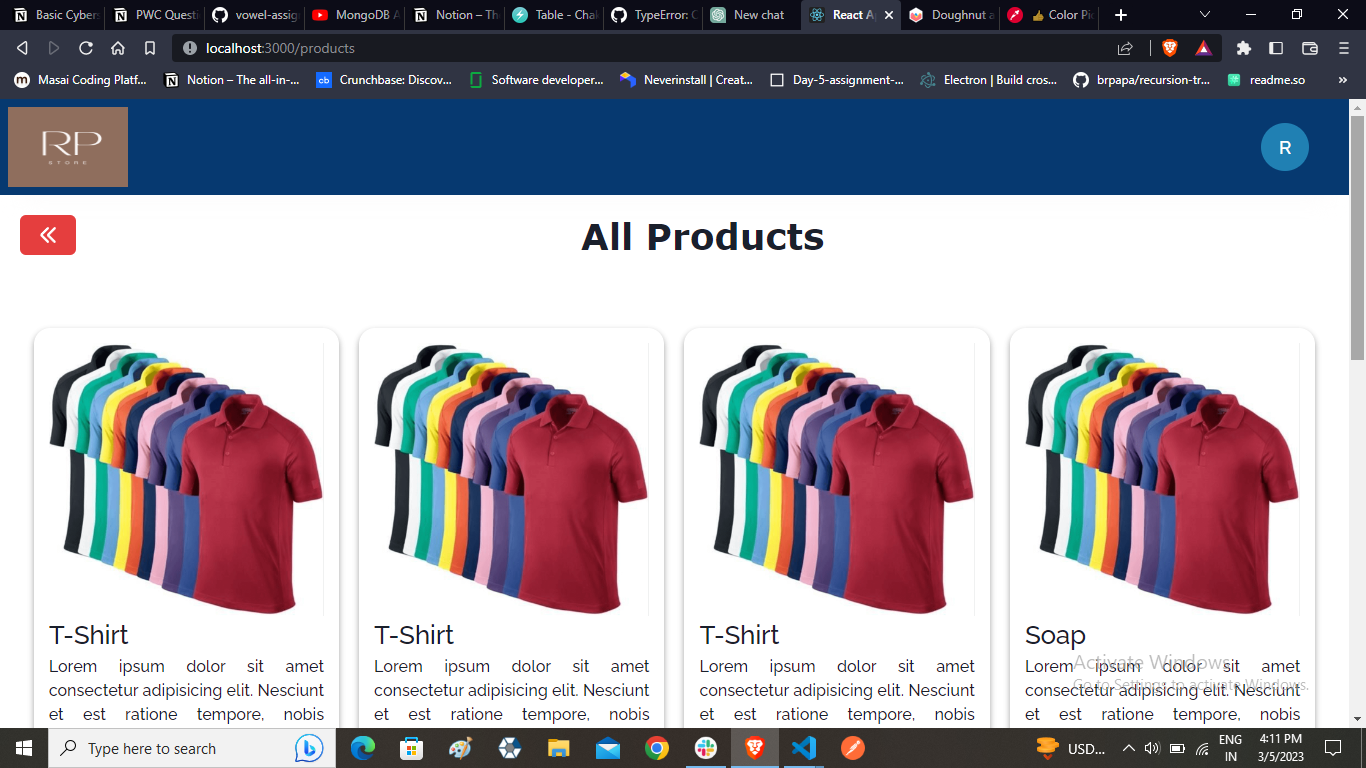
Task: Open the share this page icon
Action: click(x=1124, y=47)
